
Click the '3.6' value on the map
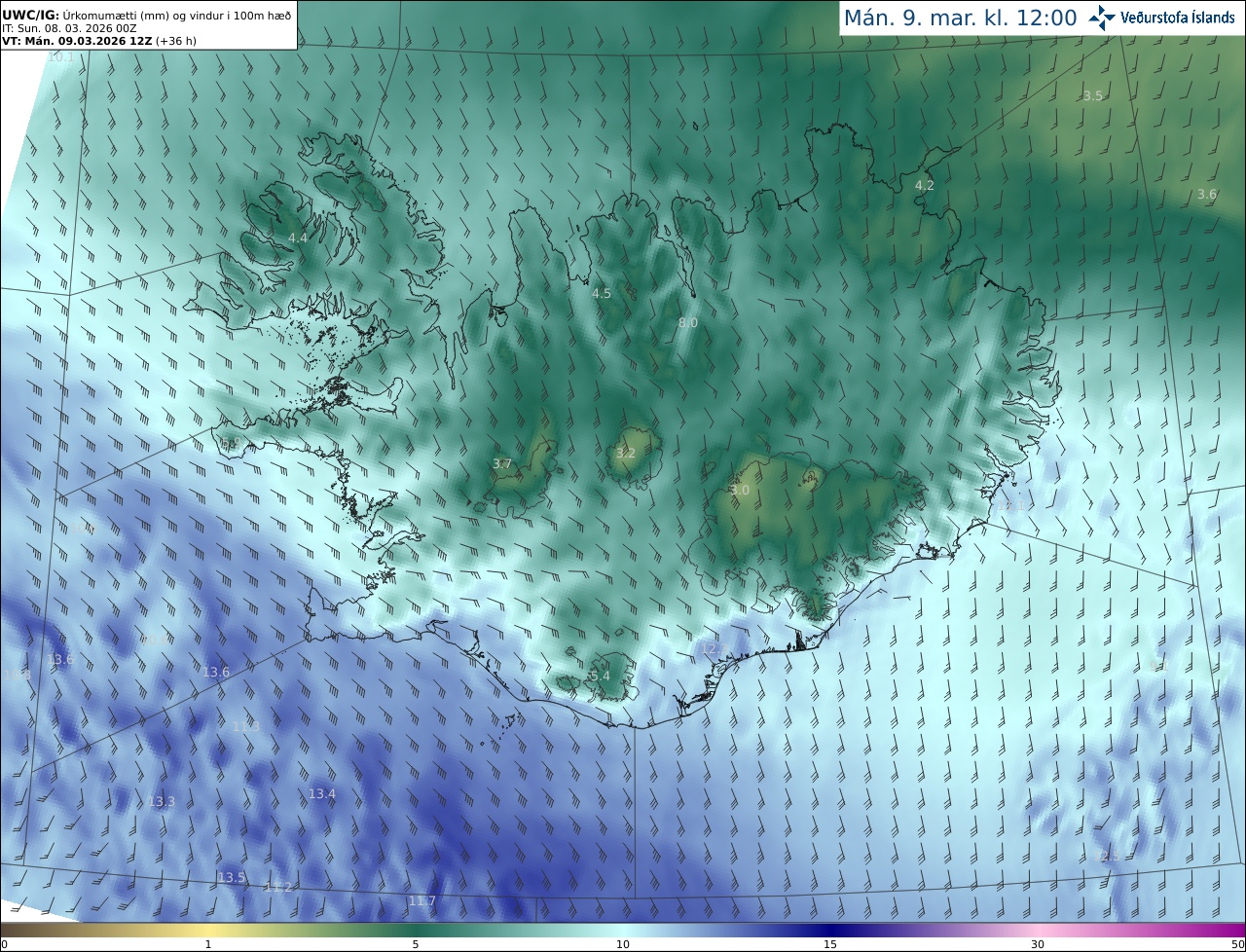tap(1207, 195)
